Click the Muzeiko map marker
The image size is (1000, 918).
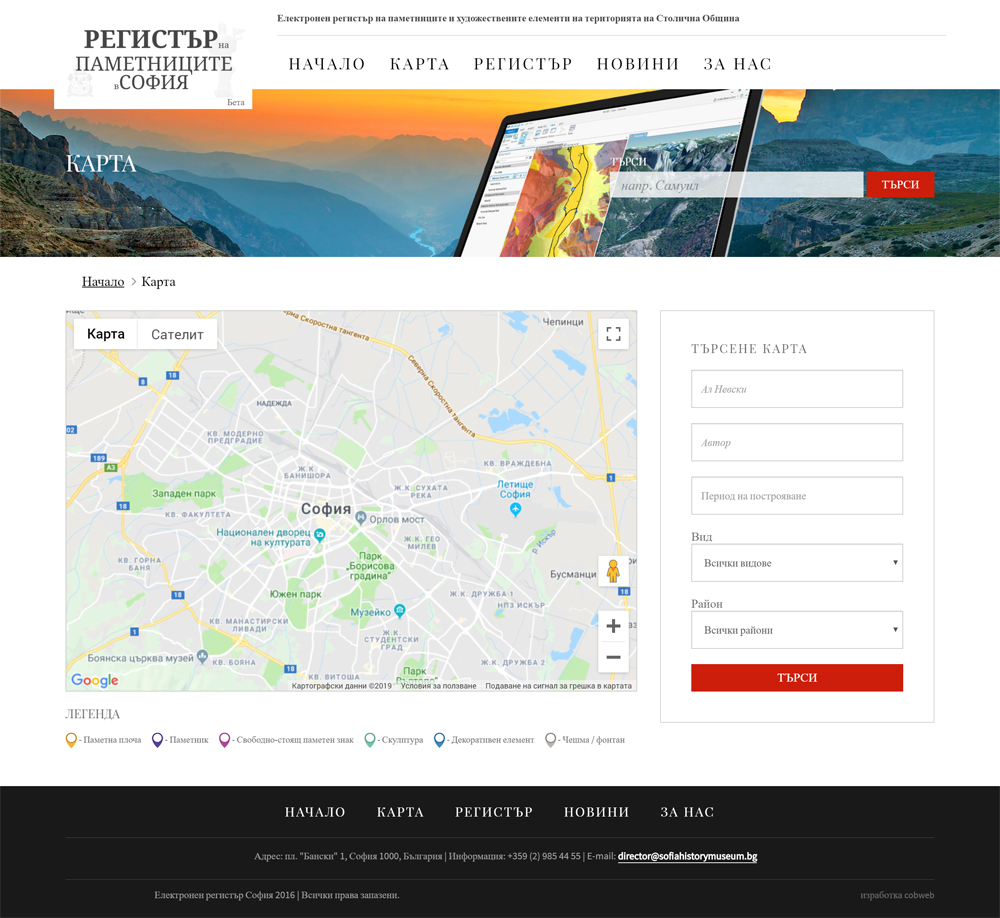click(x=399, y=611)
